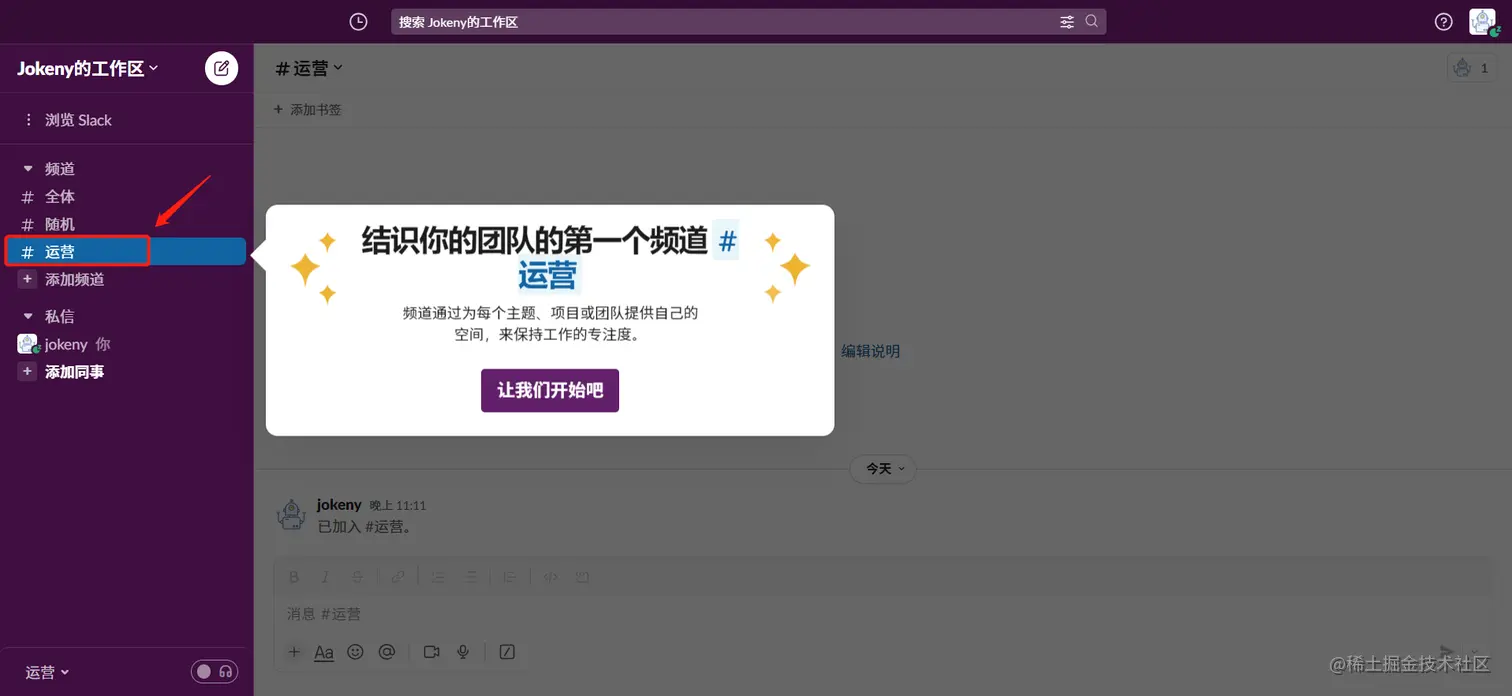Open the send options chevron beside send
The height and width of the screenshot is (696, 1512).
tap(1476, 652)
